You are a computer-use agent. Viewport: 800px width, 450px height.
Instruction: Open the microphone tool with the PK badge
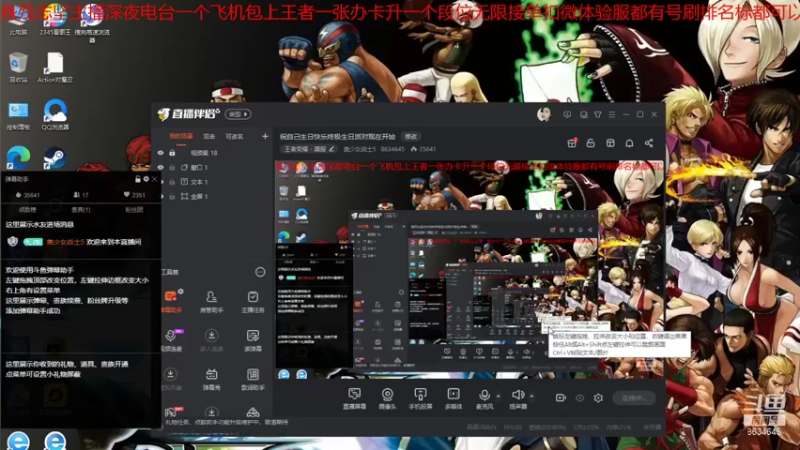[171, 340]
